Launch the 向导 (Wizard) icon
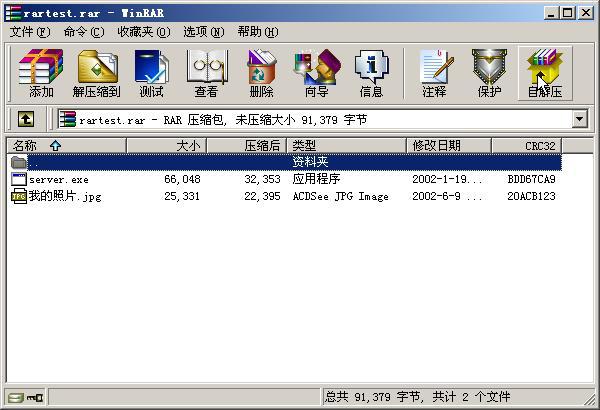 (316, 73)
